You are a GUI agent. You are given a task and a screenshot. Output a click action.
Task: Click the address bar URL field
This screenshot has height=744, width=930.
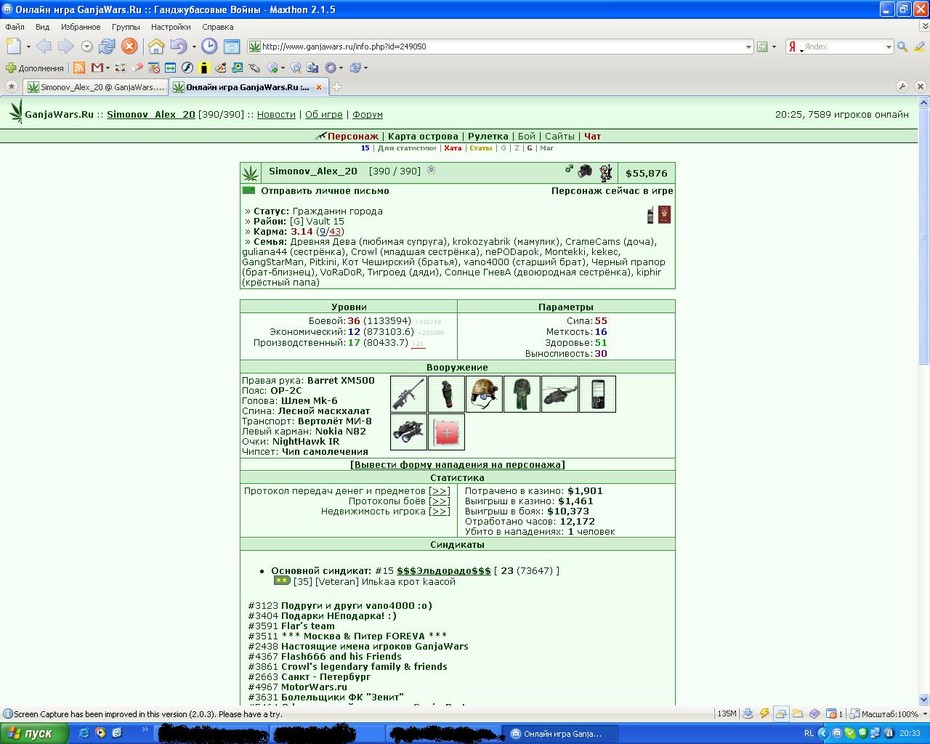tap(501, 47)
